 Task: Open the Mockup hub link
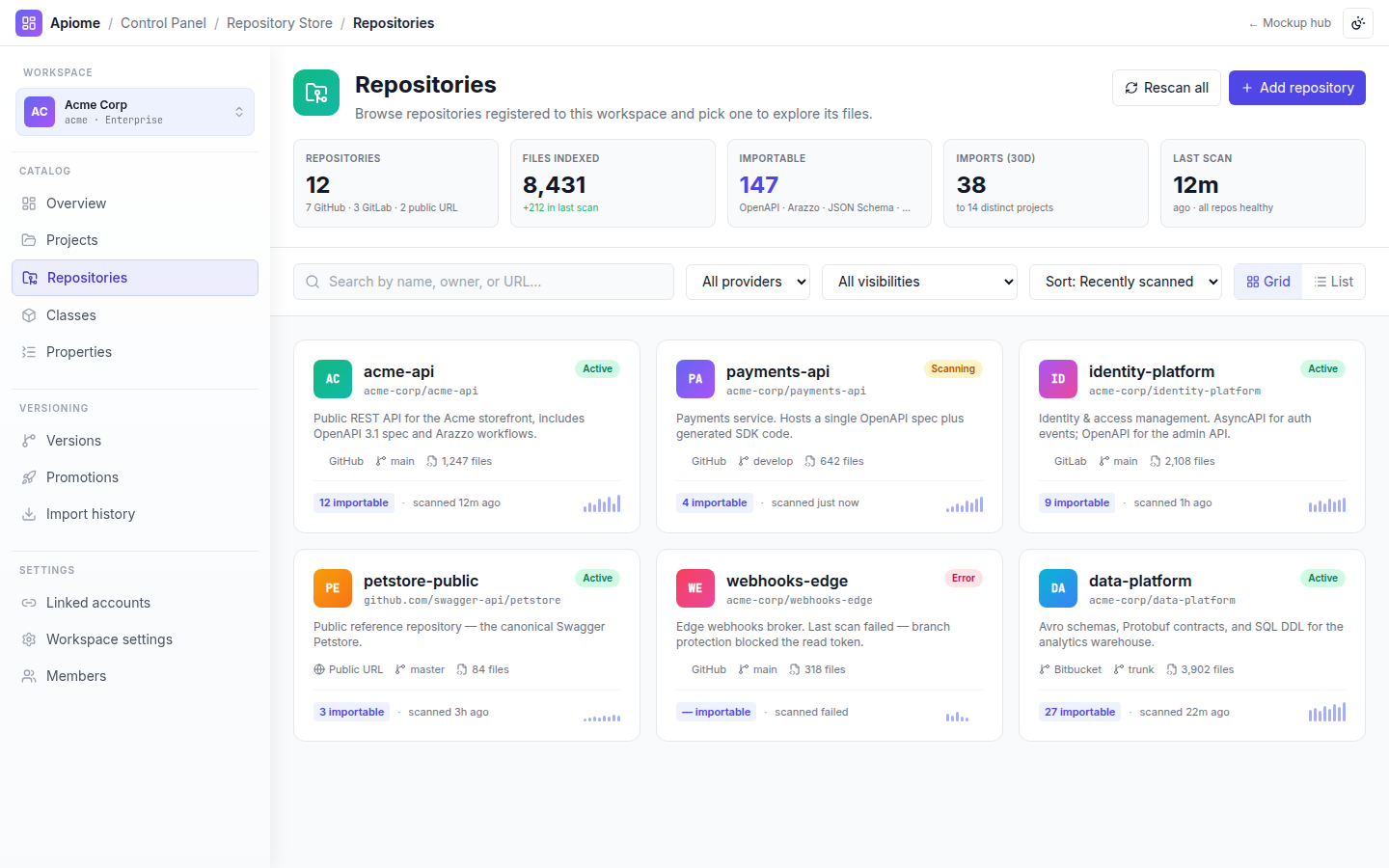(x=1290, y=23)
